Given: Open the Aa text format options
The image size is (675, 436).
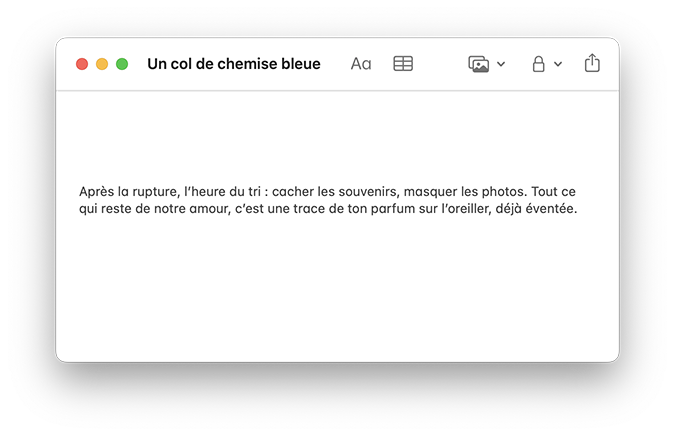Looking at the screenshot, I should tap(361, 64).
